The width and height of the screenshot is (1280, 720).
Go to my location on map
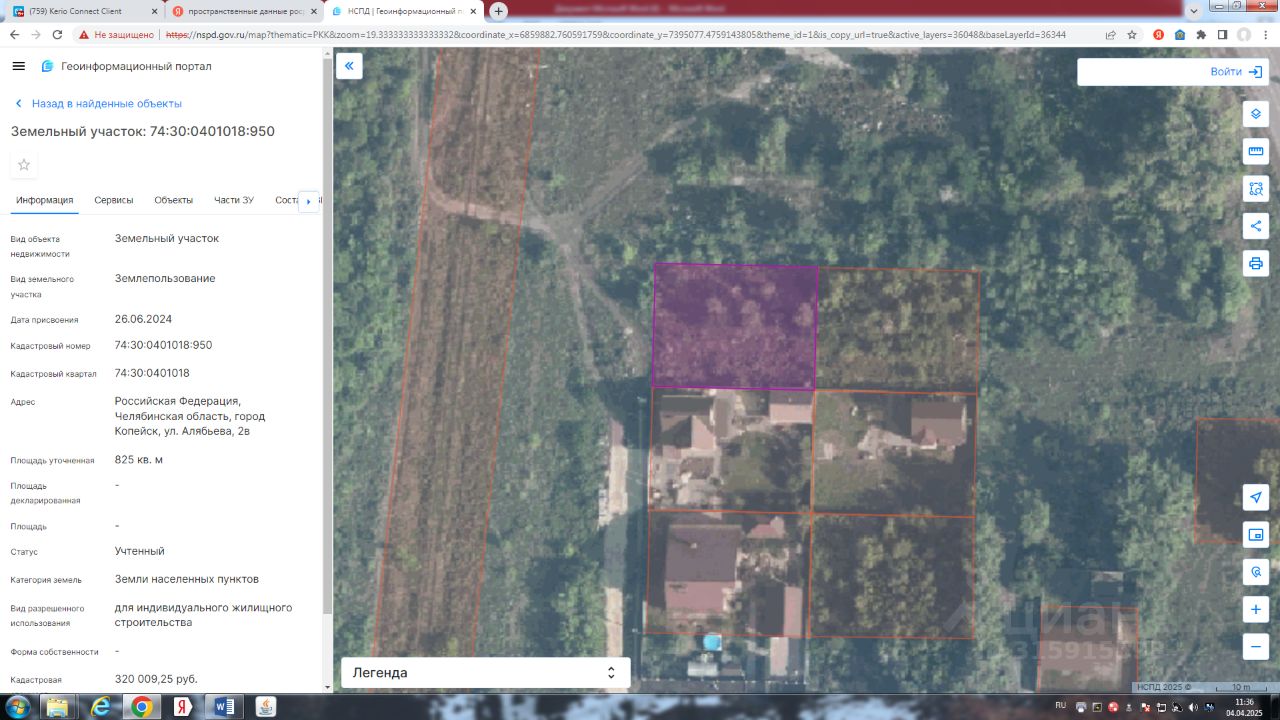coord(1255,497)
